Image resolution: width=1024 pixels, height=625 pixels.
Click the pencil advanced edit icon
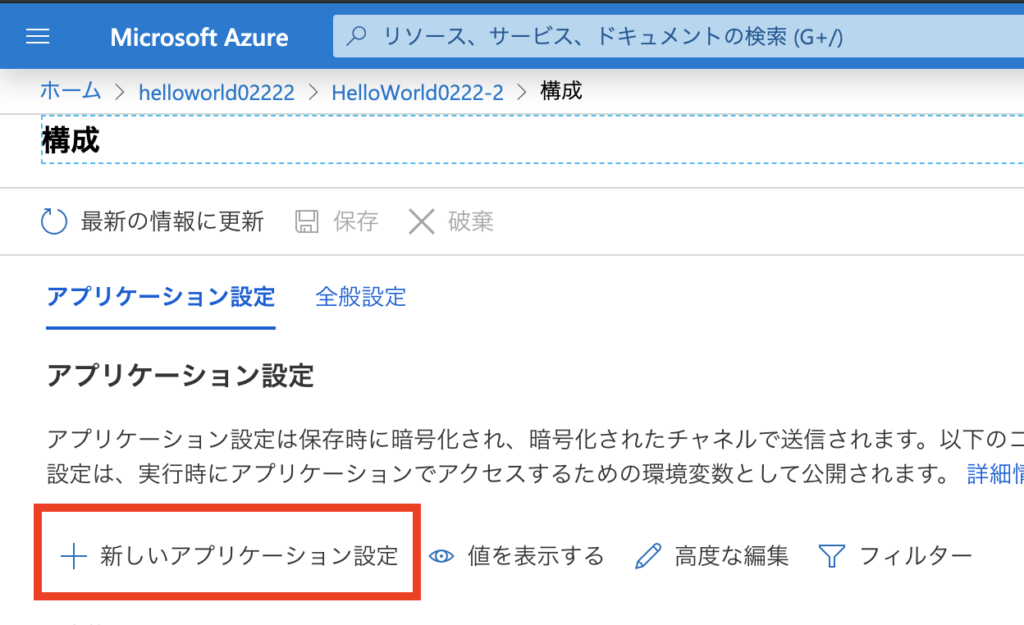(648, 556)
